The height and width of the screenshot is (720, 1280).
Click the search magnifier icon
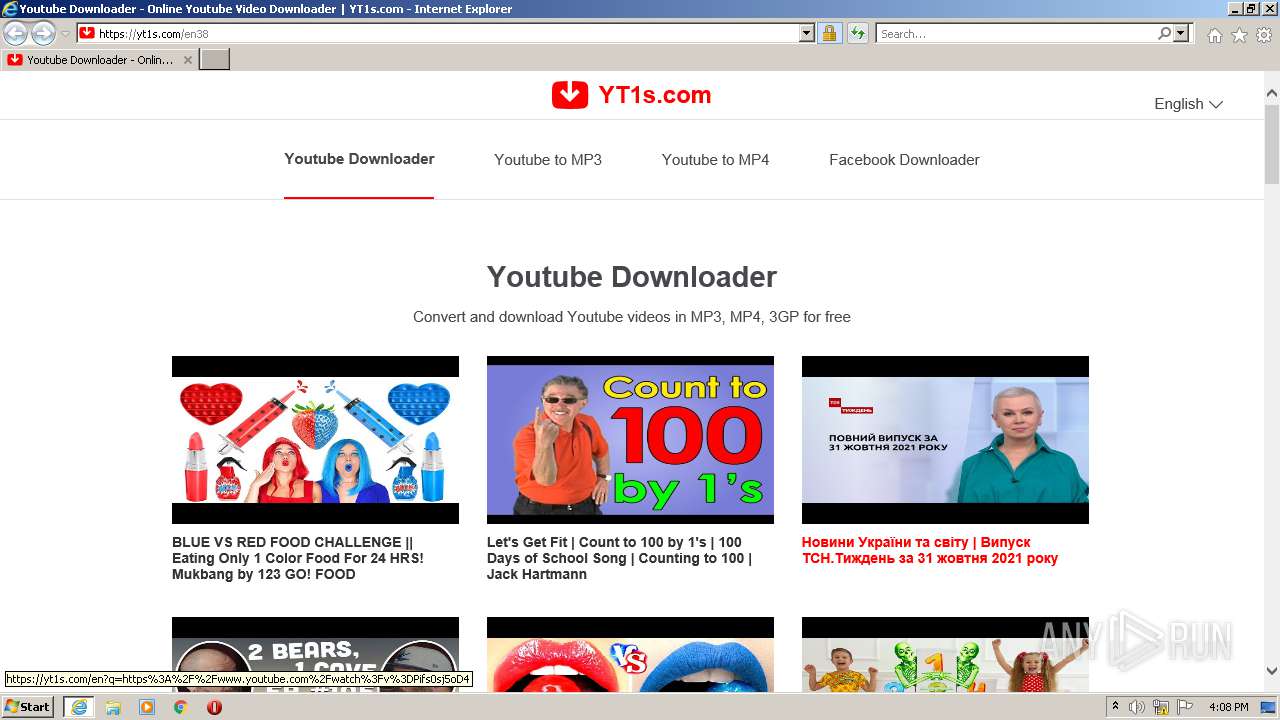[x=1164, y=33]
